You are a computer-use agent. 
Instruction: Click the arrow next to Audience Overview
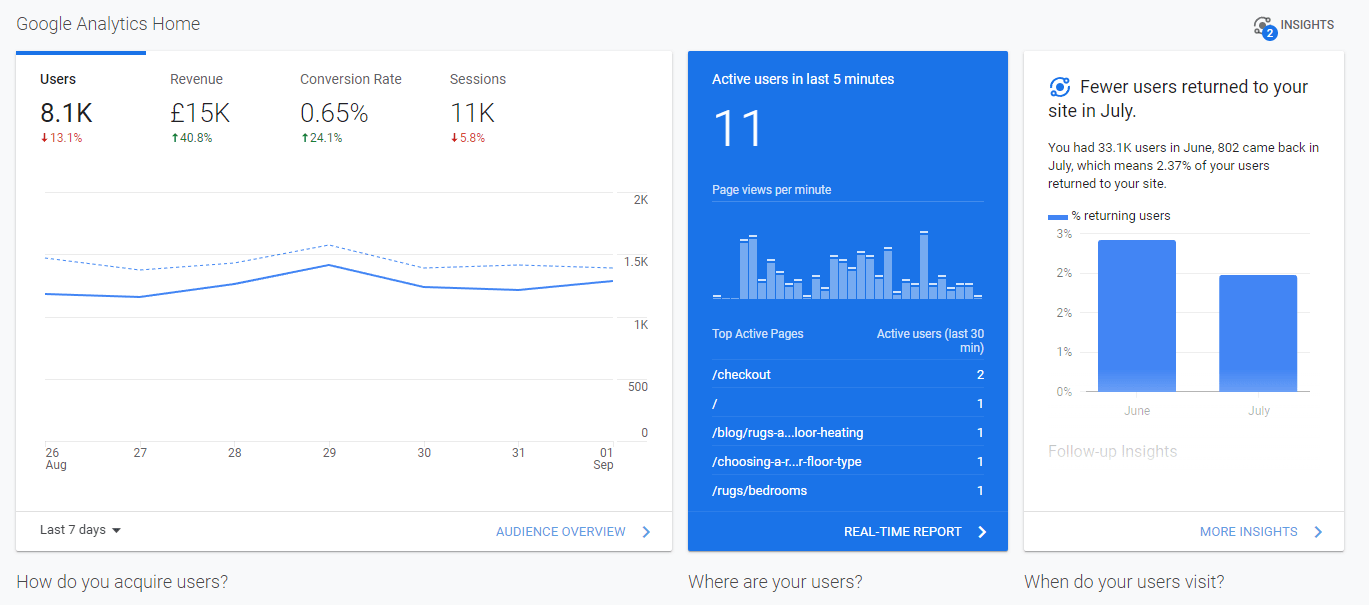646,532
